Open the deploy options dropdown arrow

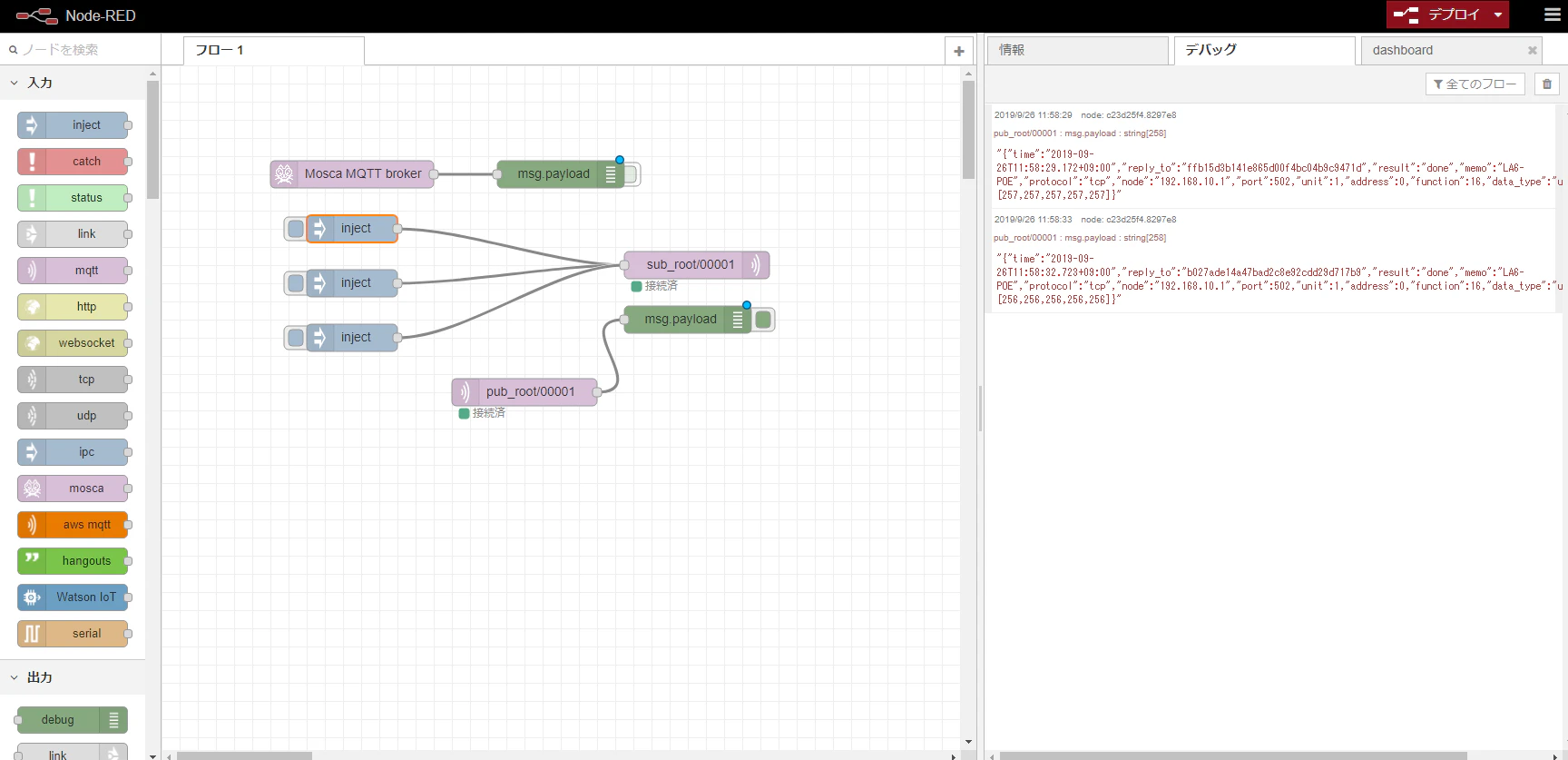click(1498, 15)
